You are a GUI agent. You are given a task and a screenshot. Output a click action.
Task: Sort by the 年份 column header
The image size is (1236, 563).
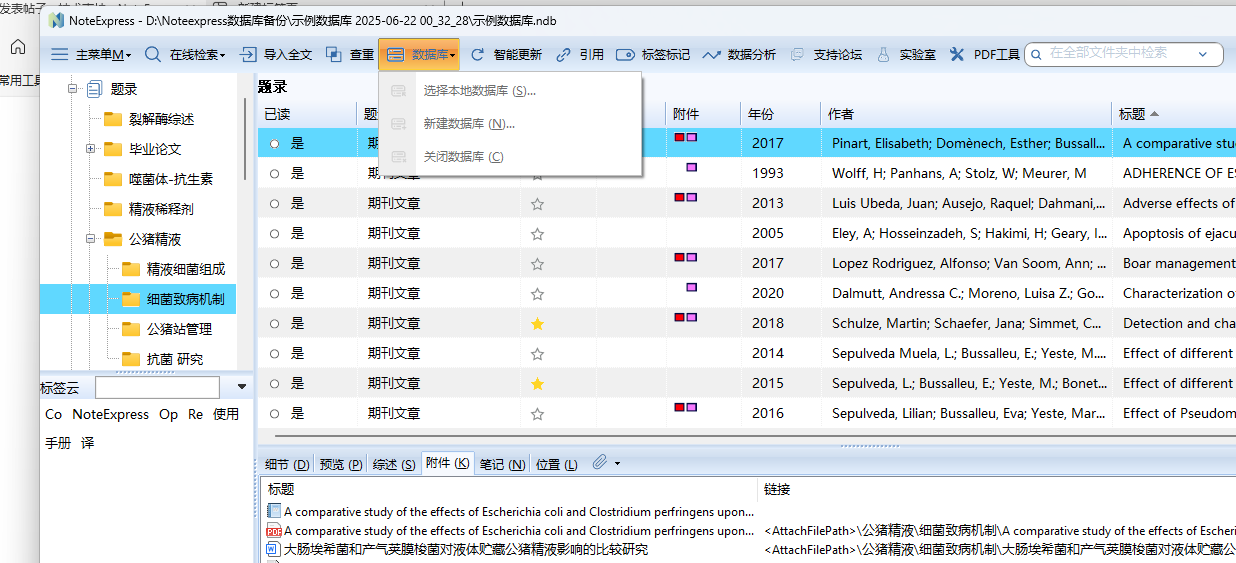tap(780, 114)
